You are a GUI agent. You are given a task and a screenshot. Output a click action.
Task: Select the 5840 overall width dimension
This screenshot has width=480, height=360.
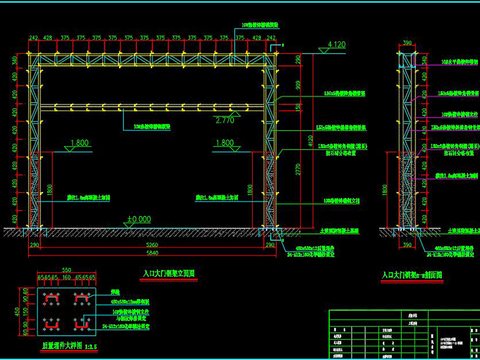152,253
